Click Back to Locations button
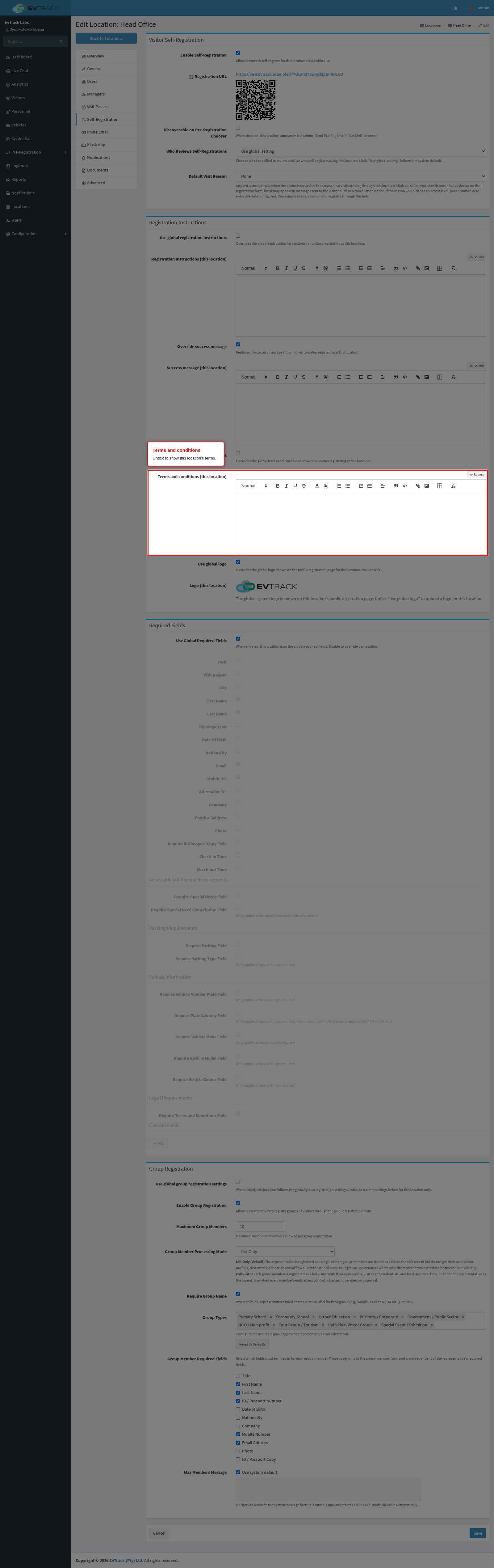 click(106, 38)
